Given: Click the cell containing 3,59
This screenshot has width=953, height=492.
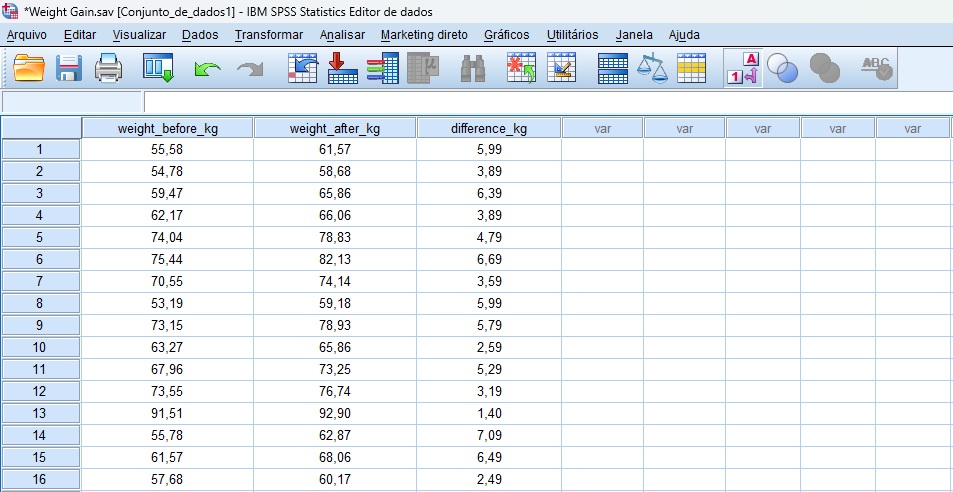Looking at the screenshot, I should [489, 281].
